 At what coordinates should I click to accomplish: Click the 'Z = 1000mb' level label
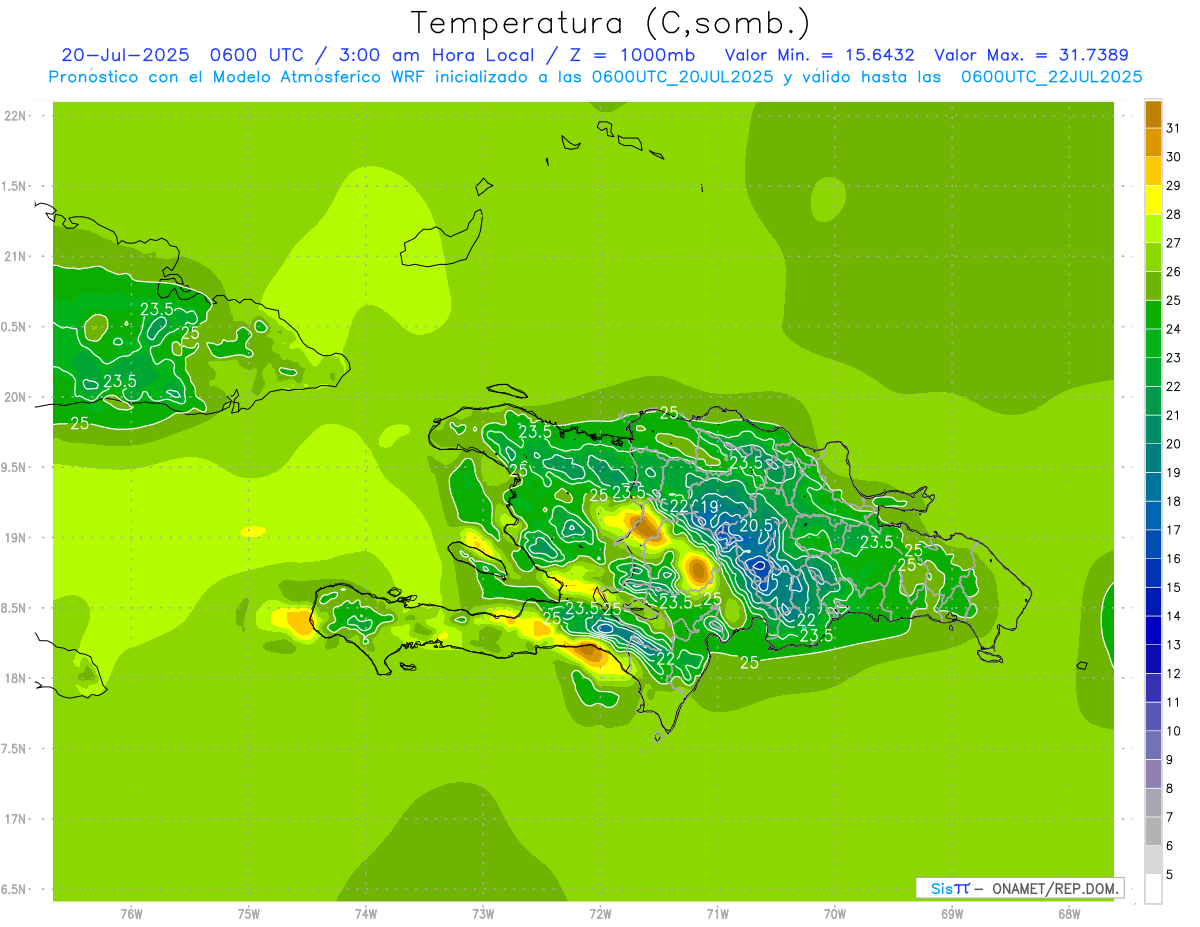coord(633,55)
